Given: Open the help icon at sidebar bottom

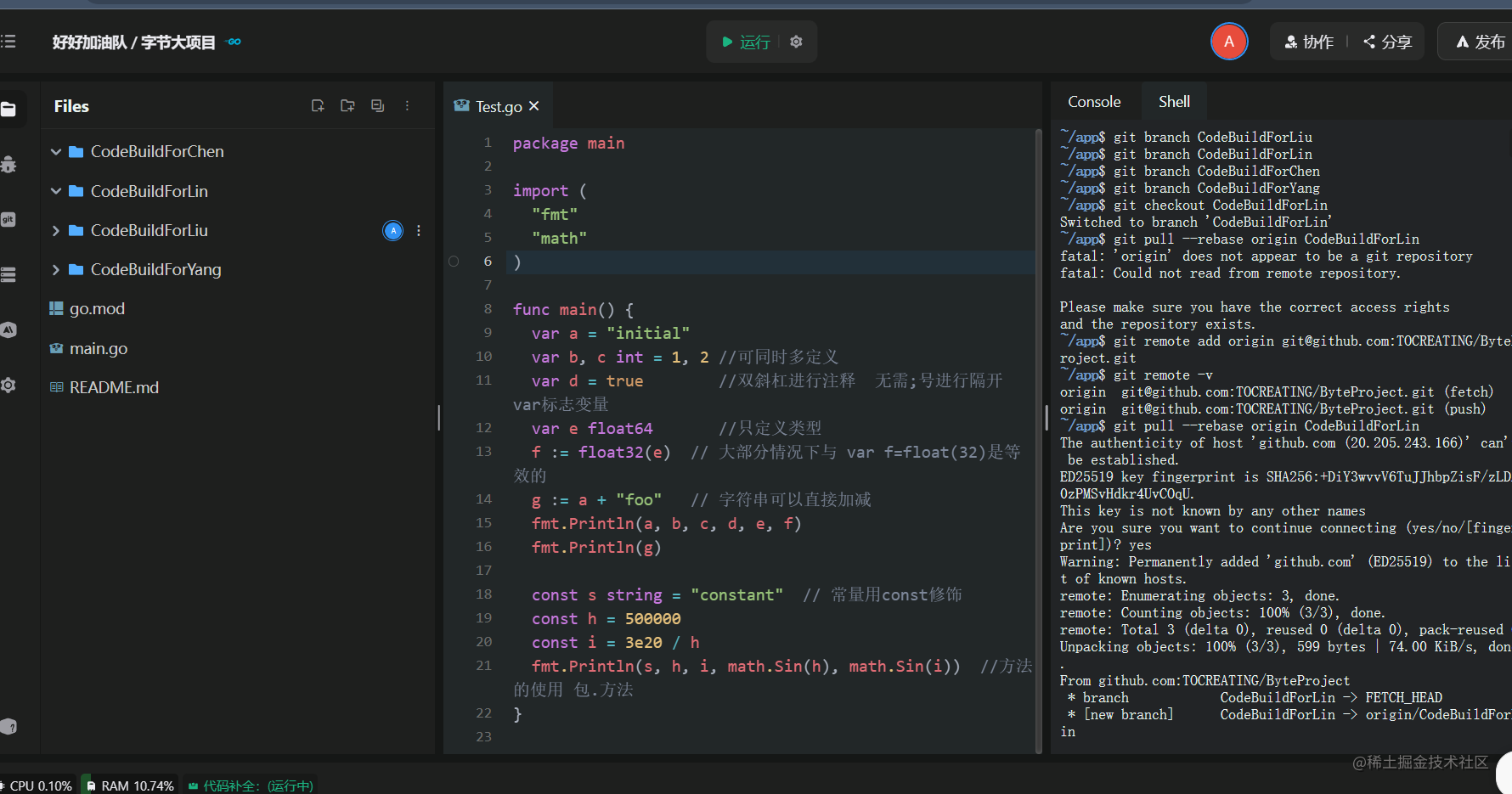Looking at the screenshot, I should [x=8, y=726].
